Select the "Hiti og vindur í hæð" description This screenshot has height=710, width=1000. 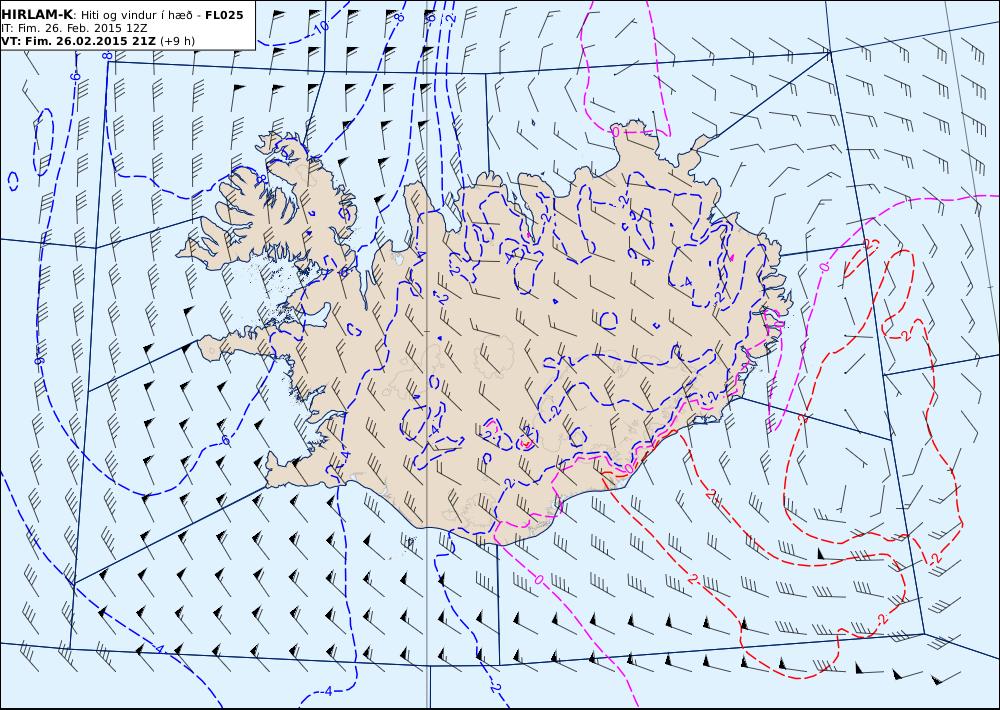(135, 15)
